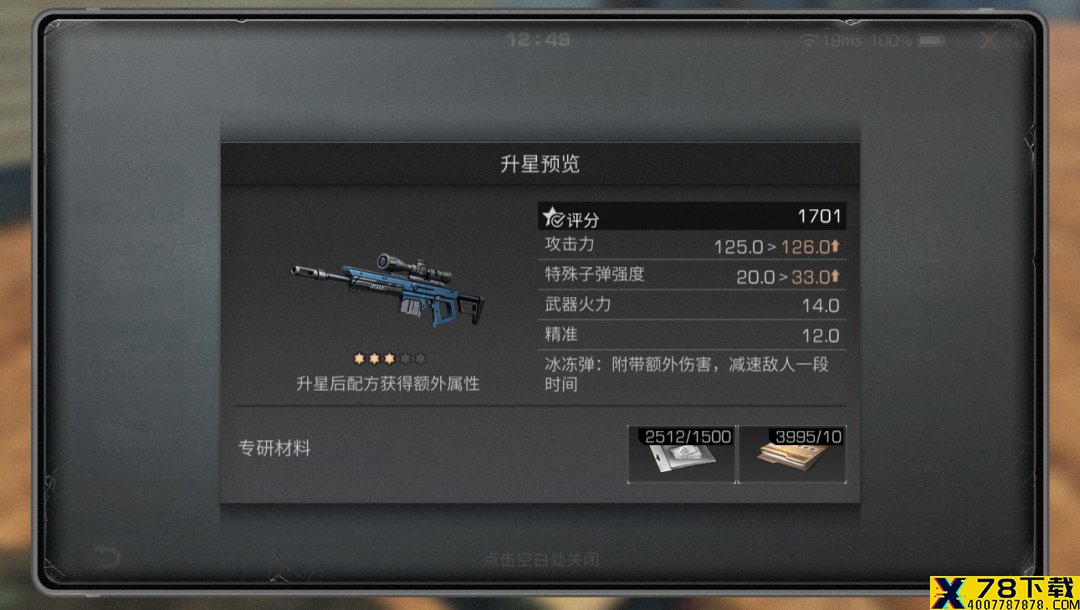Tap the 点击空白处关闭 hint text
Screen dimensions: 1080x610
click(x=541, y=559)
